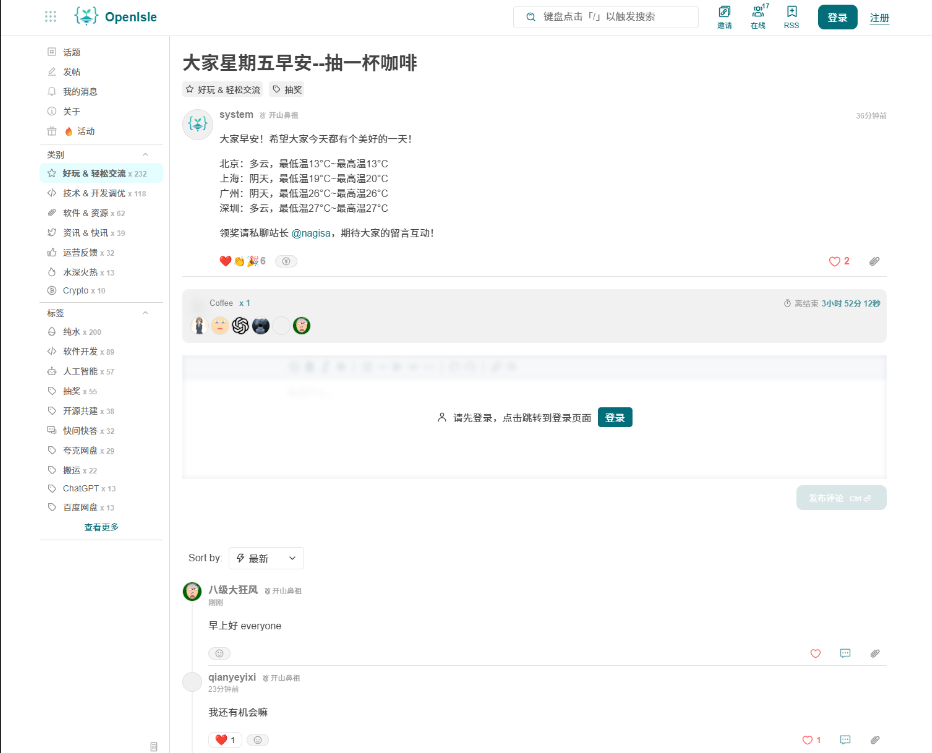
Task: Filter by the Software Development tag x 89
Action: click(x=101, y=351)
